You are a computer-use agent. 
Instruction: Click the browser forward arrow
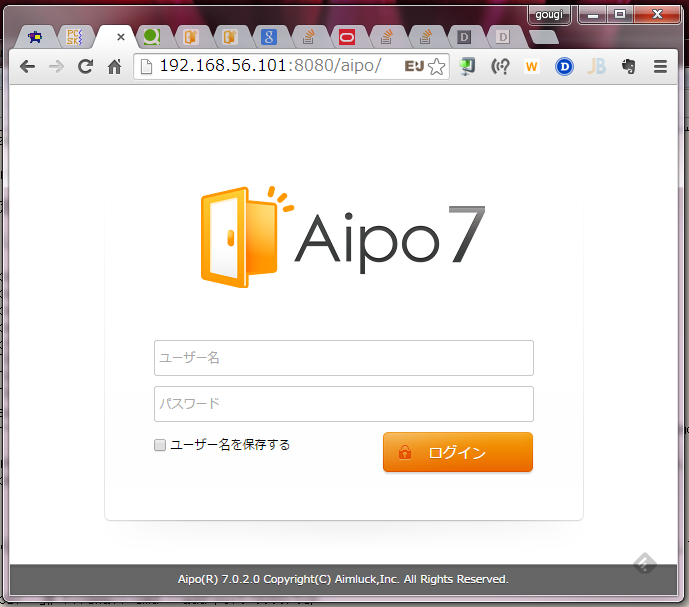[56, 67]
